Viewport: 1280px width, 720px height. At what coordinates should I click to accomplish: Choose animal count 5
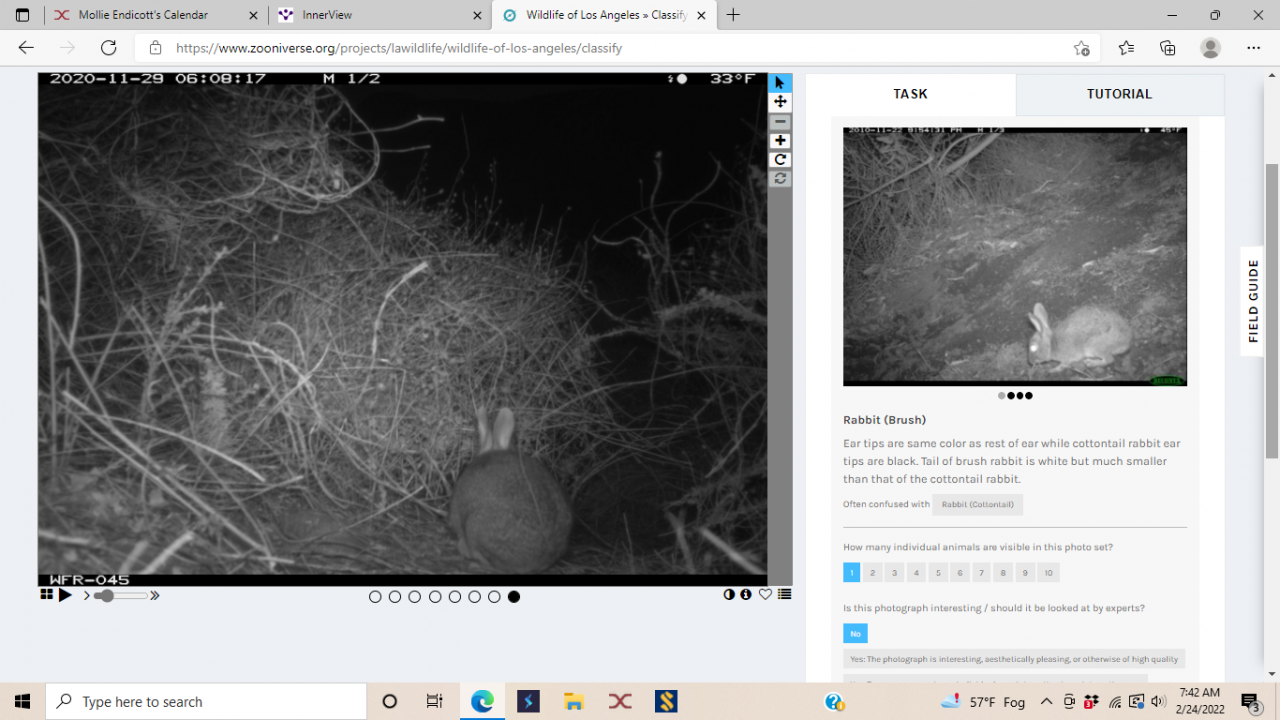(x=938, y=573)
